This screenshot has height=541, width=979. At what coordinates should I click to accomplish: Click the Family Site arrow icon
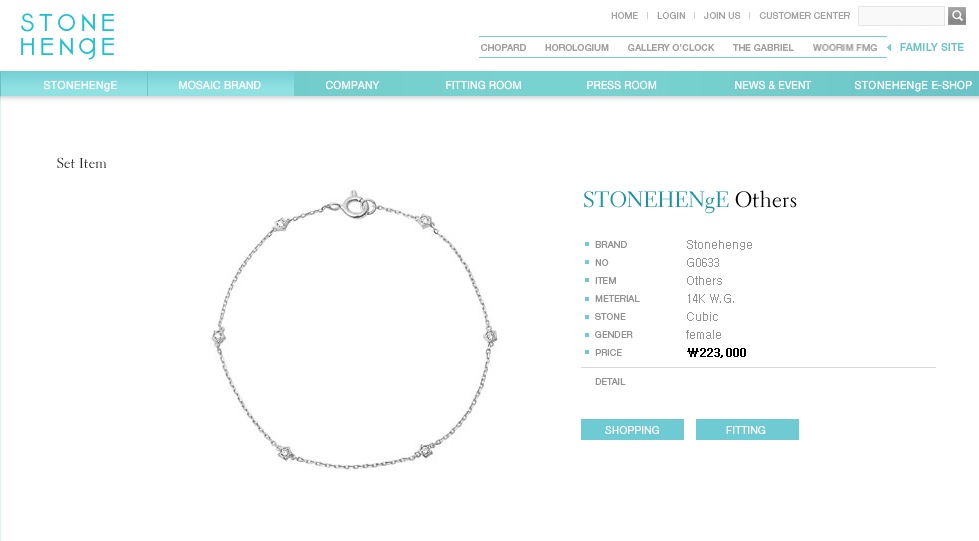pyautogui.click(x=889, y=47)
